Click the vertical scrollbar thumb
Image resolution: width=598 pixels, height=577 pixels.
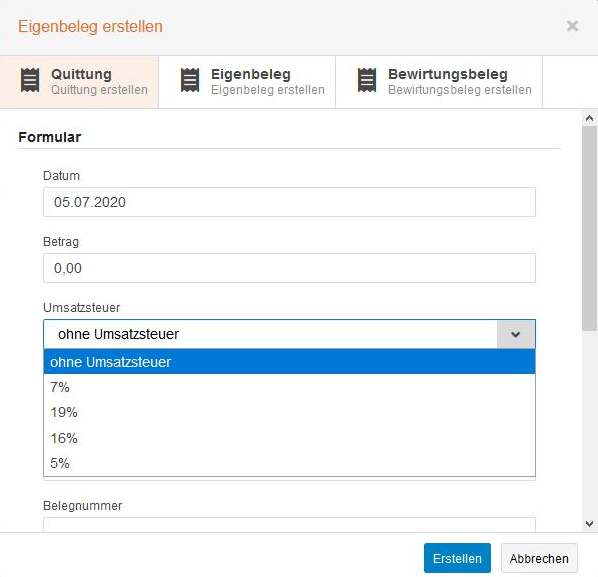pos(589,228)
